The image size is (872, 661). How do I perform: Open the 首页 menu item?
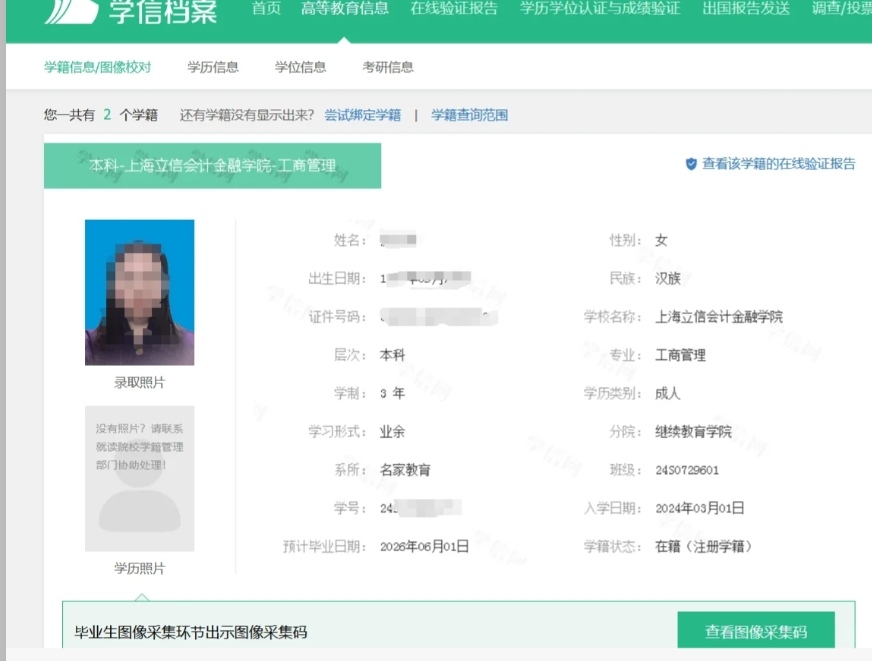266,8
